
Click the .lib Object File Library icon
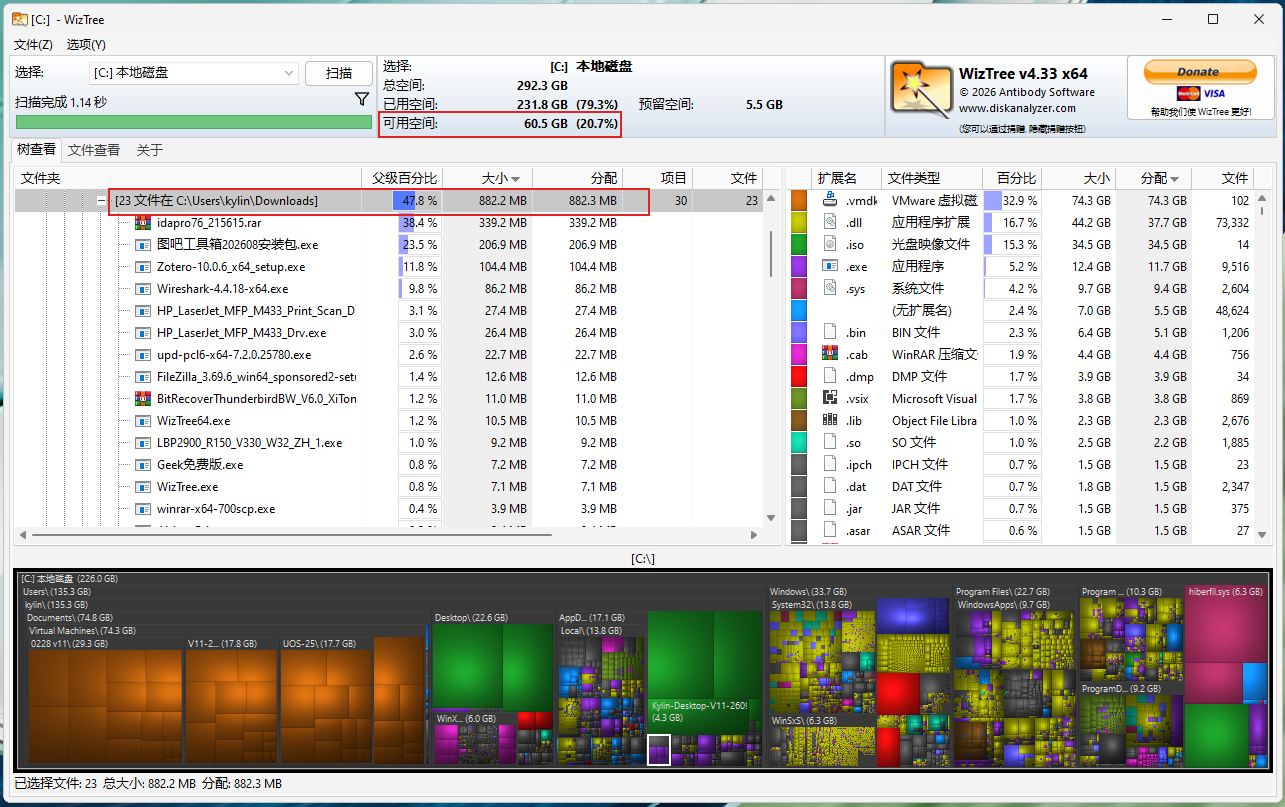(x=829, y=420)
